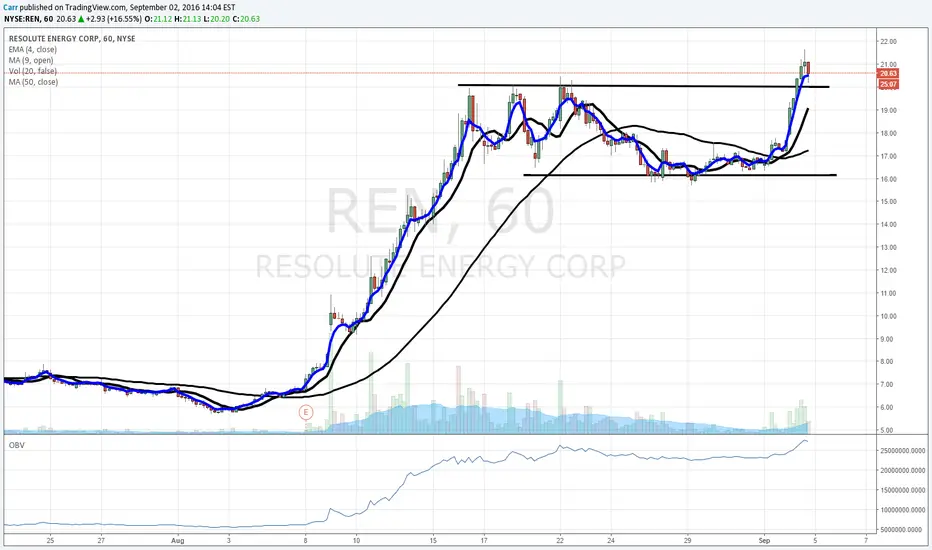Viewport: 932px width, 550px height.
Task: Click the 'Sep' date axis label
Action: (764, 540)
